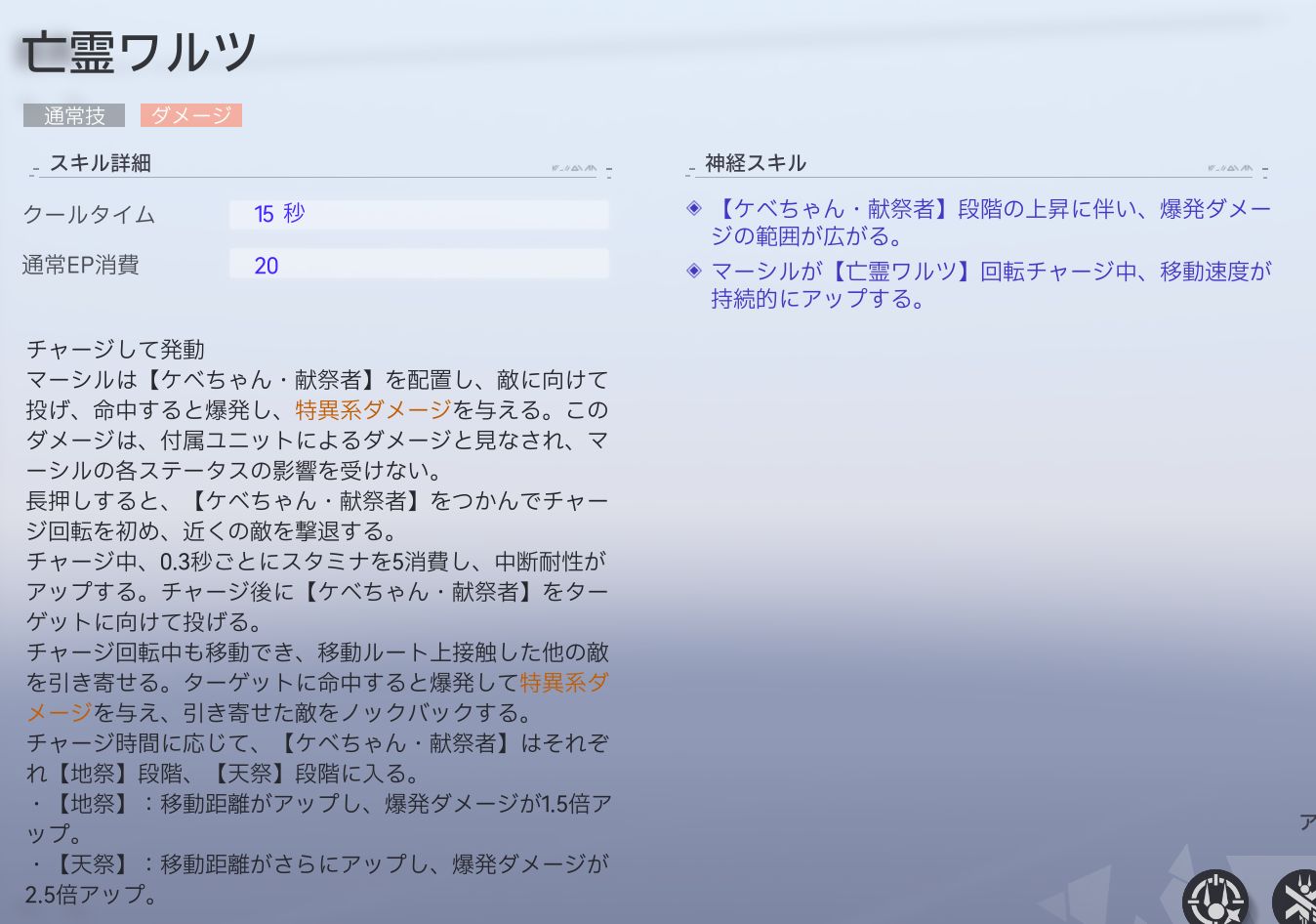Click the クールタイム value field showing 15 秒
Screen dimensions: 1316x924
click(x=419, y=214)
